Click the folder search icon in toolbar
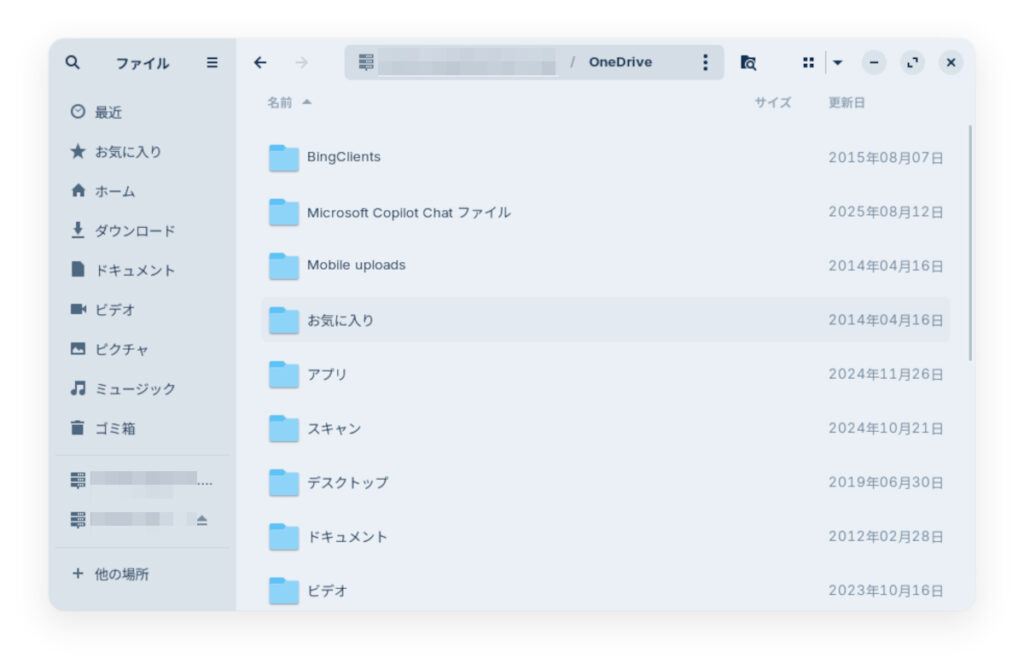This screenshot has width=1024, height=670. click(748, 62)
